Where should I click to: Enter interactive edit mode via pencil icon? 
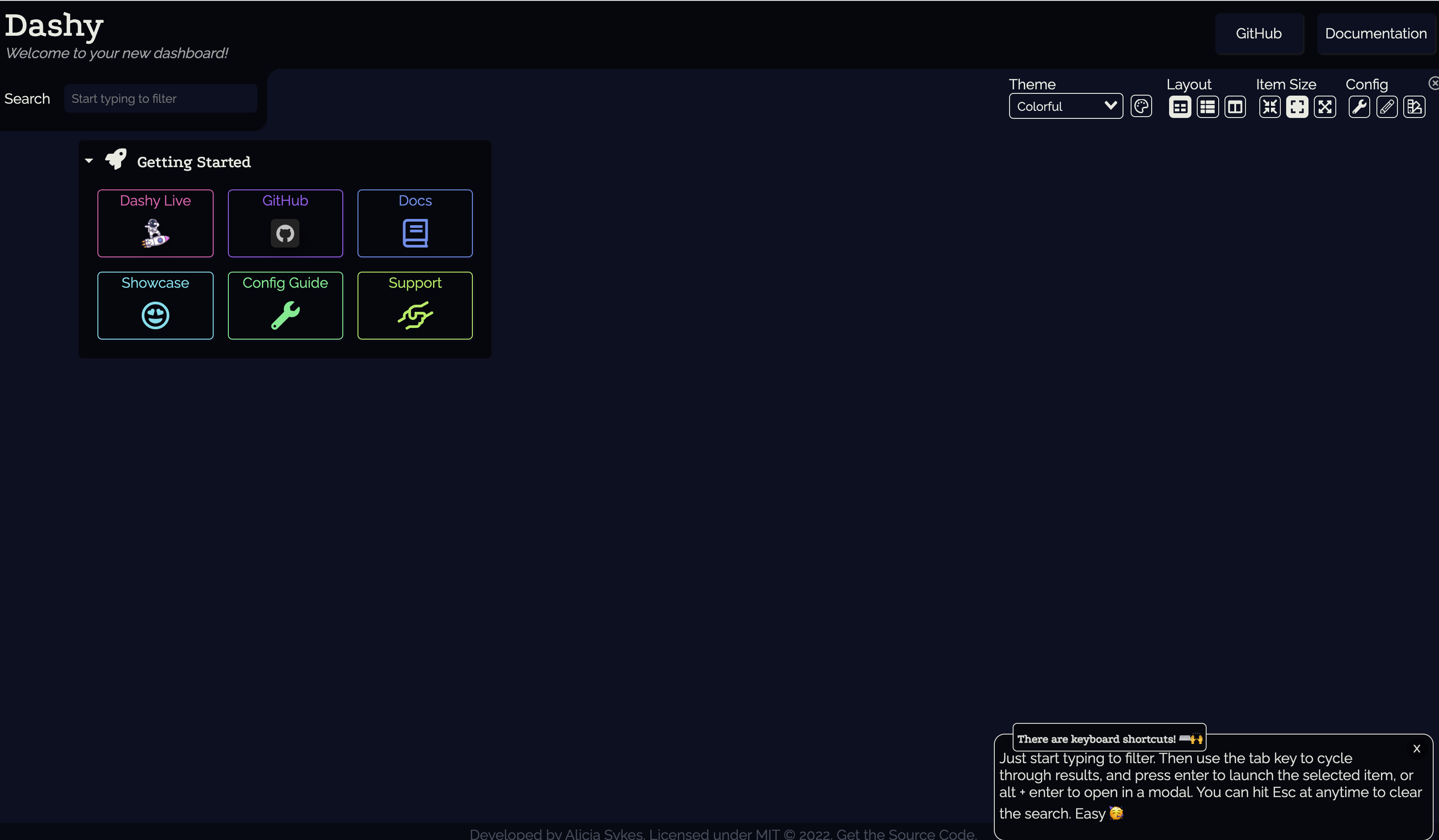pyautogui.click(x=1386, y=107)
